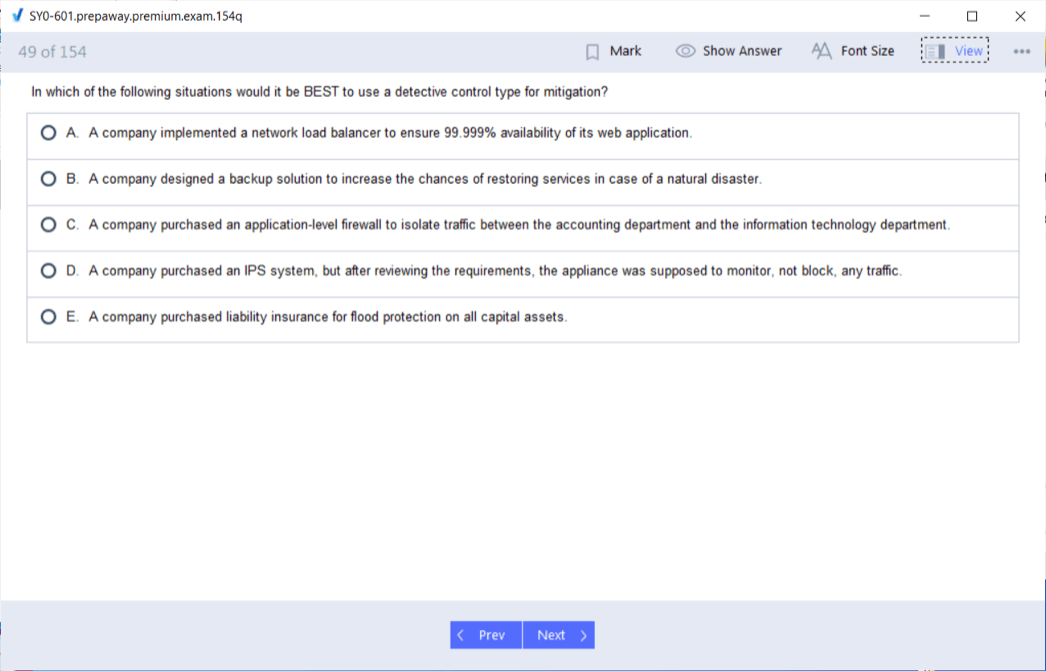This screenshot has width=1046, height=671.
Task: Select option E liability insurance radio
Action: 48,317
